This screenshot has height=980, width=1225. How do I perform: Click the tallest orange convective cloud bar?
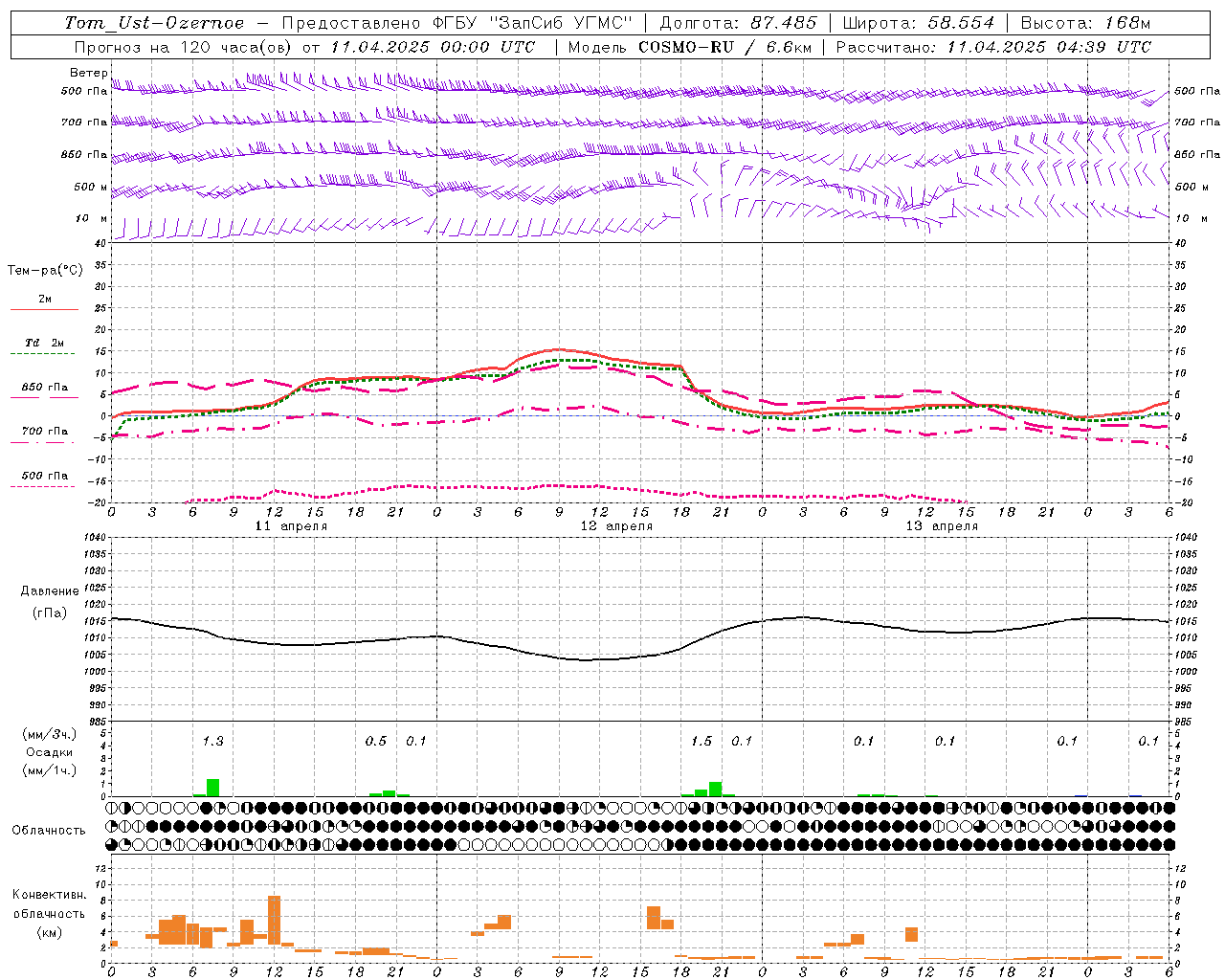[x=274, y=920]
